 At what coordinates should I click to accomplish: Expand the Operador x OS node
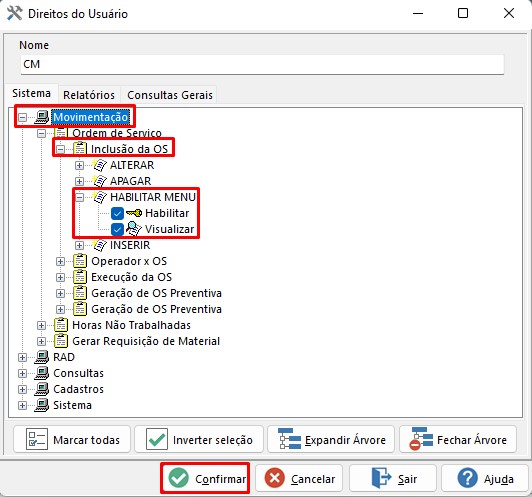point(60,261)
